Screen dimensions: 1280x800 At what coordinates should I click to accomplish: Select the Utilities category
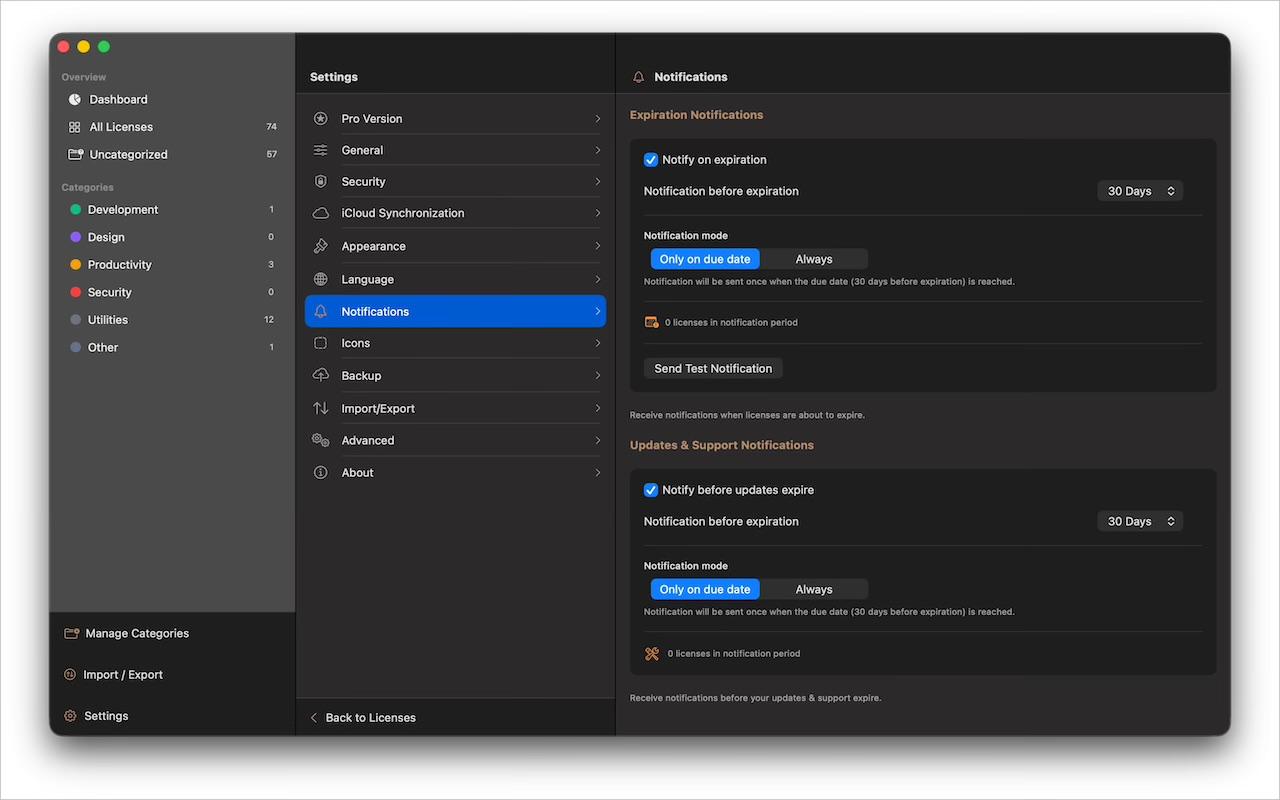(172, 320)
